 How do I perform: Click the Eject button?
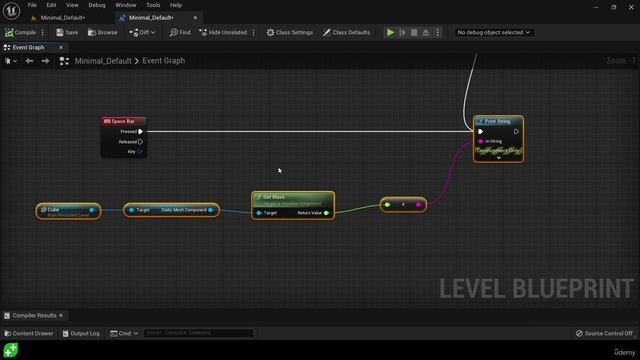[426, 32]
